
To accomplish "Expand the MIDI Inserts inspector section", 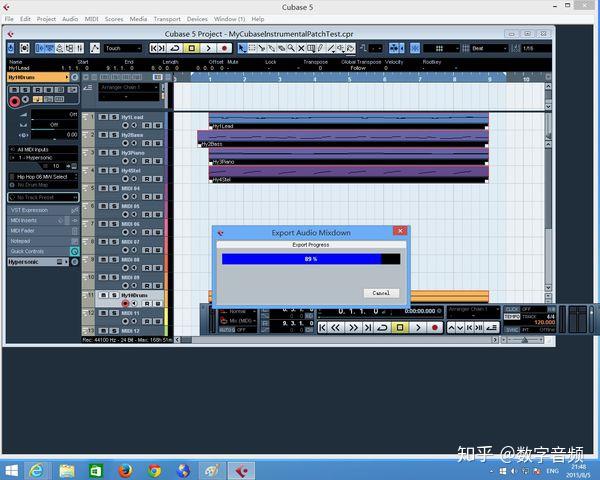I will pyautogui.click(x=43, y=220).
